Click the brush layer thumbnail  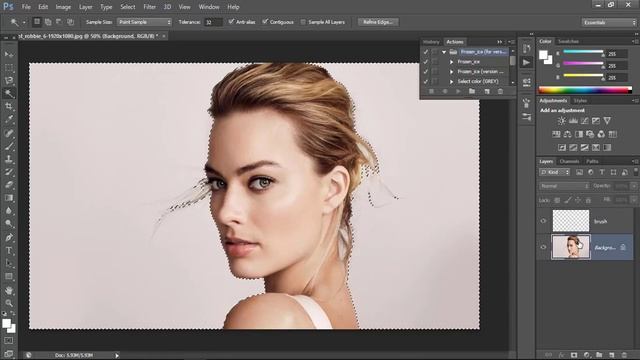tap(571, 221)
